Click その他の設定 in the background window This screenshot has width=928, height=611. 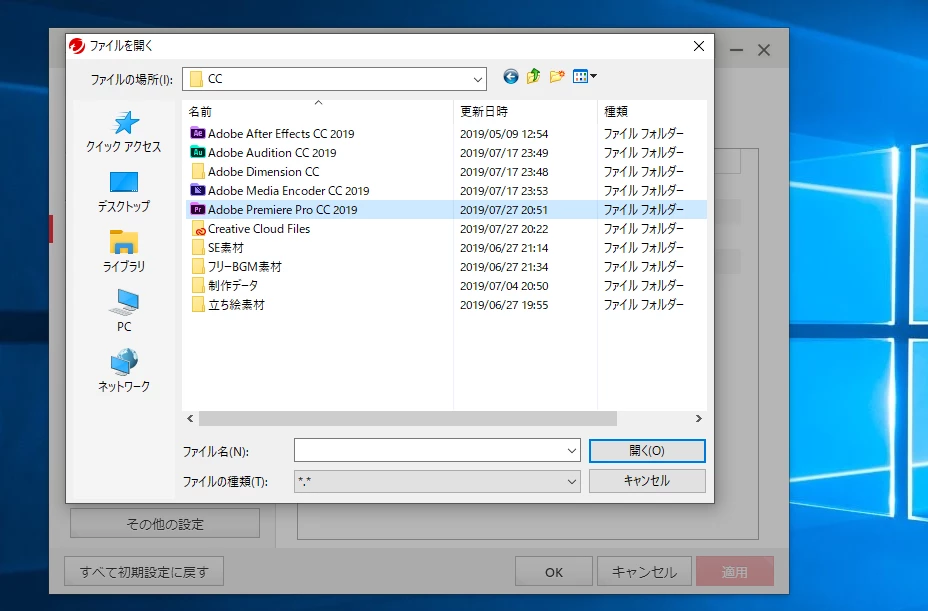pos(165,524)
